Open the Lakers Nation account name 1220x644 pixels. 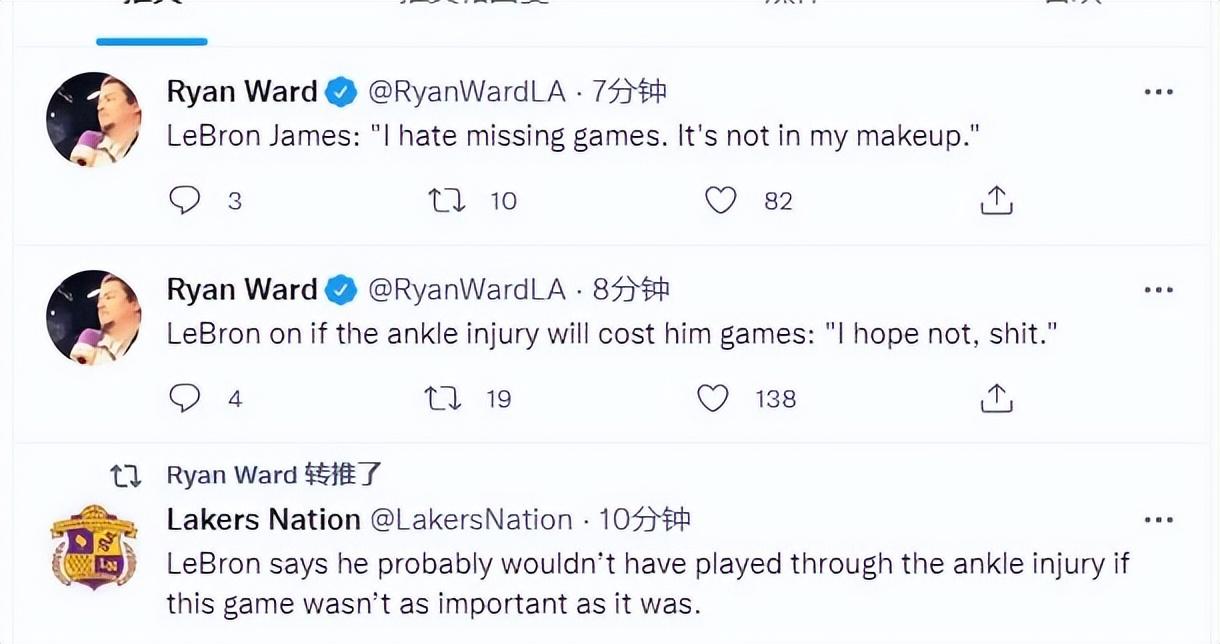coord(263,520)
